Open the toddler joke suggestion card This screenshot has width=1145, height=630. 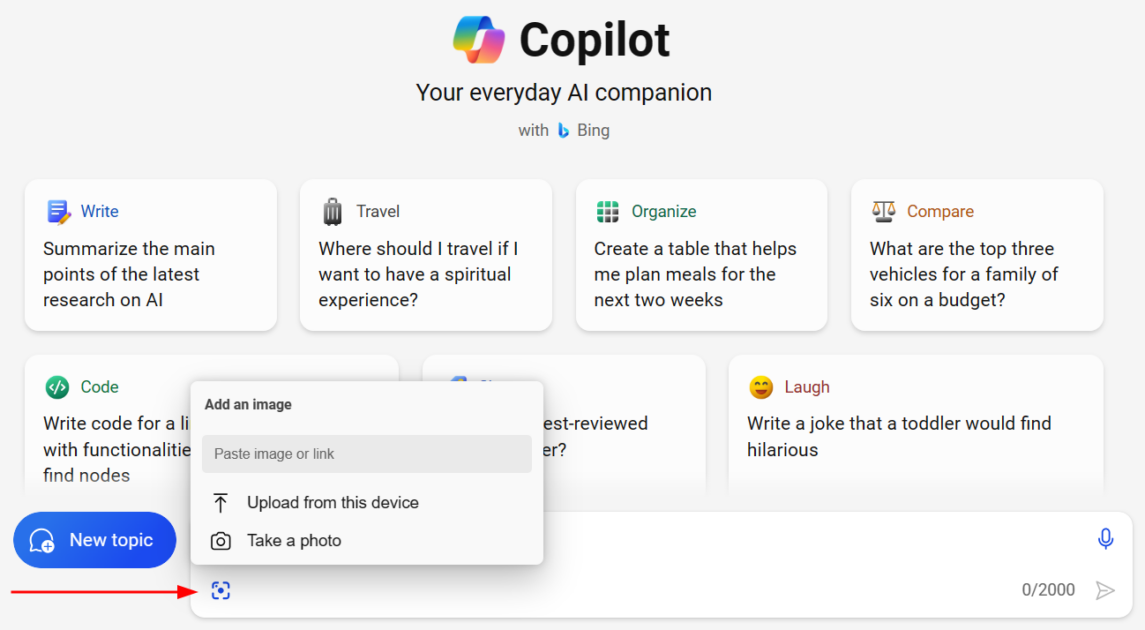coord(916,425)
